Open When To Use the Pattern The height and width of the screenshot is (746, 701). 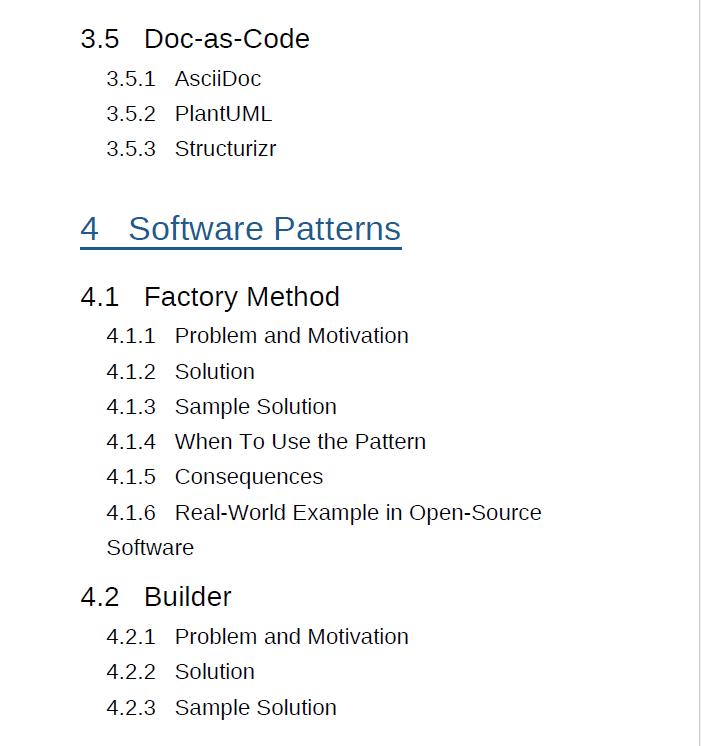[x=300, y=442]
